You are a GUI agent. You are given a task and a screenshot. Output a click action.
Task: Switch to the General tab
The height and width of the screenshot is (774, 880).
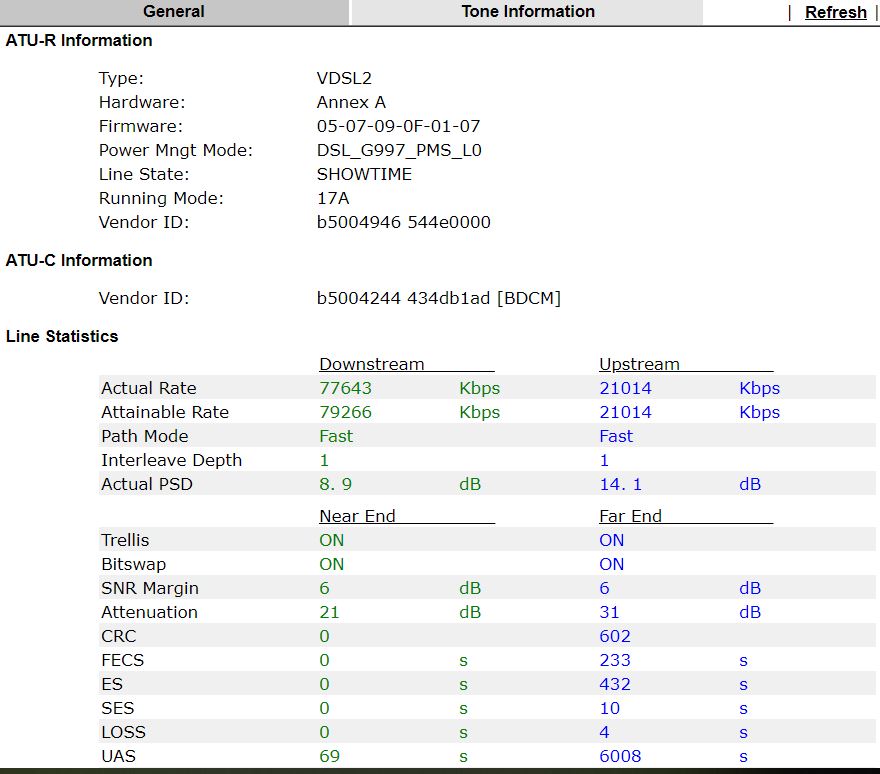pyautogui.click(x=173, y=12)
